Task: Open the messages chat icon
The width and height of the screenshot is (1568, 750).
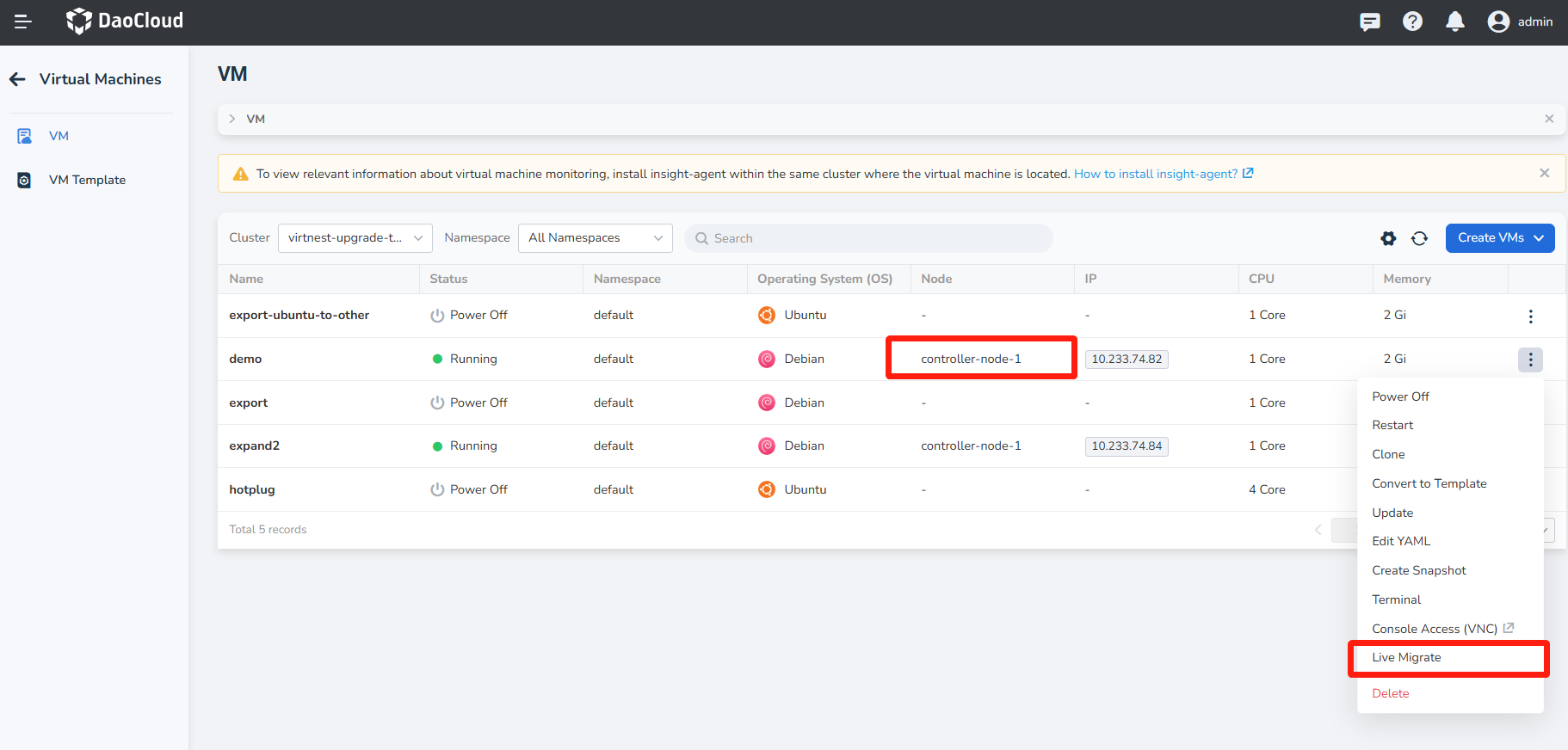Action: 1369,22
